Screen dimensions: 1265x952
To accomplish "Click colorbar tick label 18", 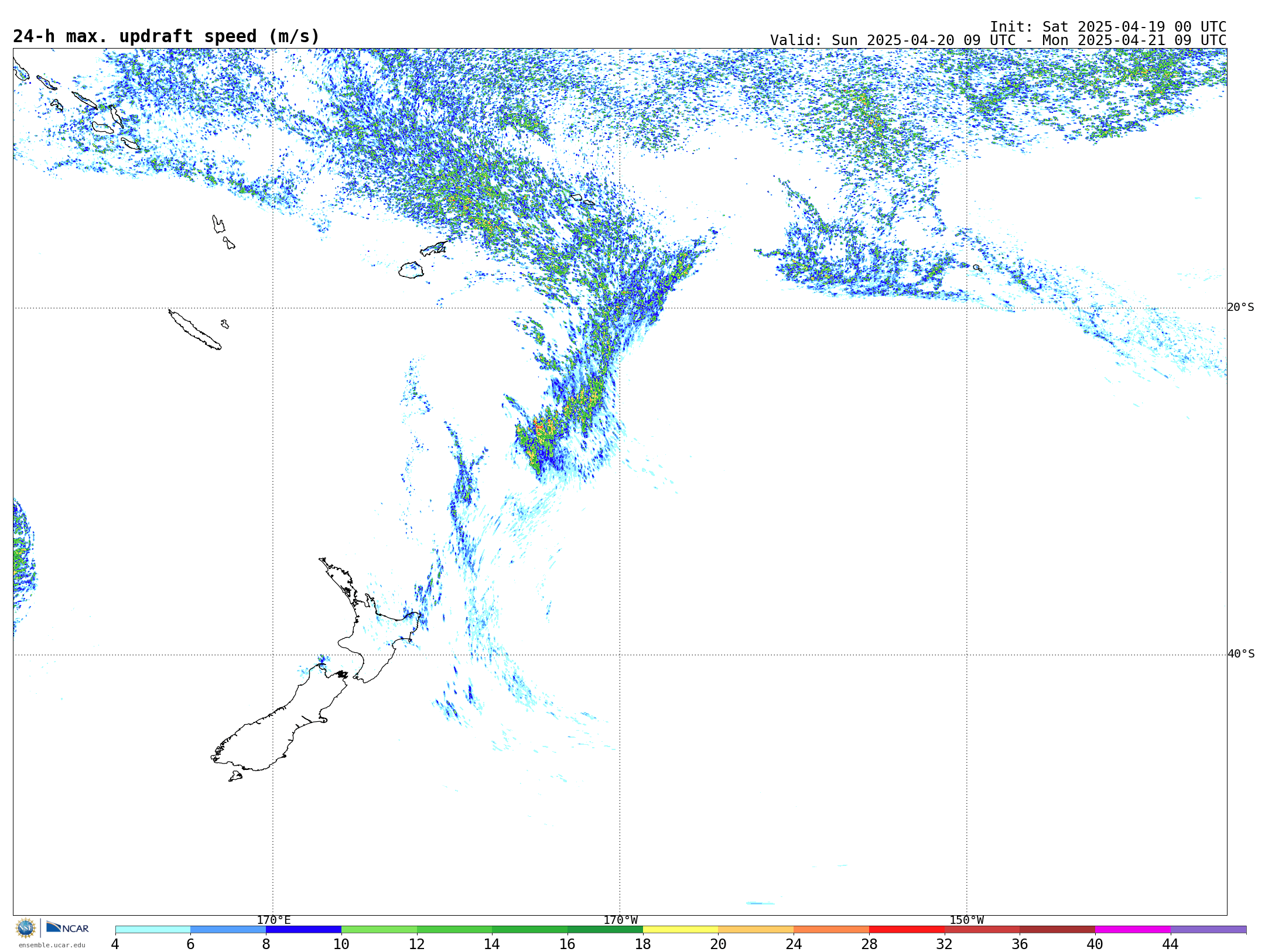I will (643, 944).
